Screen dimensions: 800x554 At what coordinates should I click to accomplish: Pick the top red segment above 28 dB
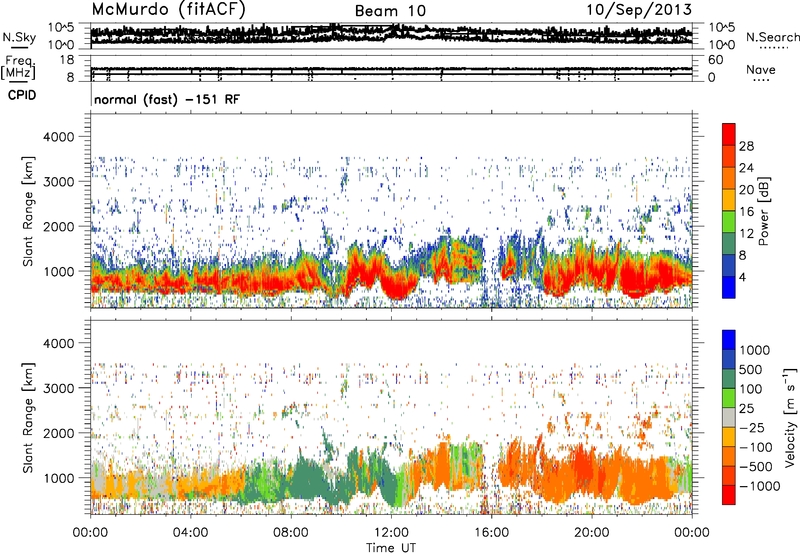click(x=729, y=134)
